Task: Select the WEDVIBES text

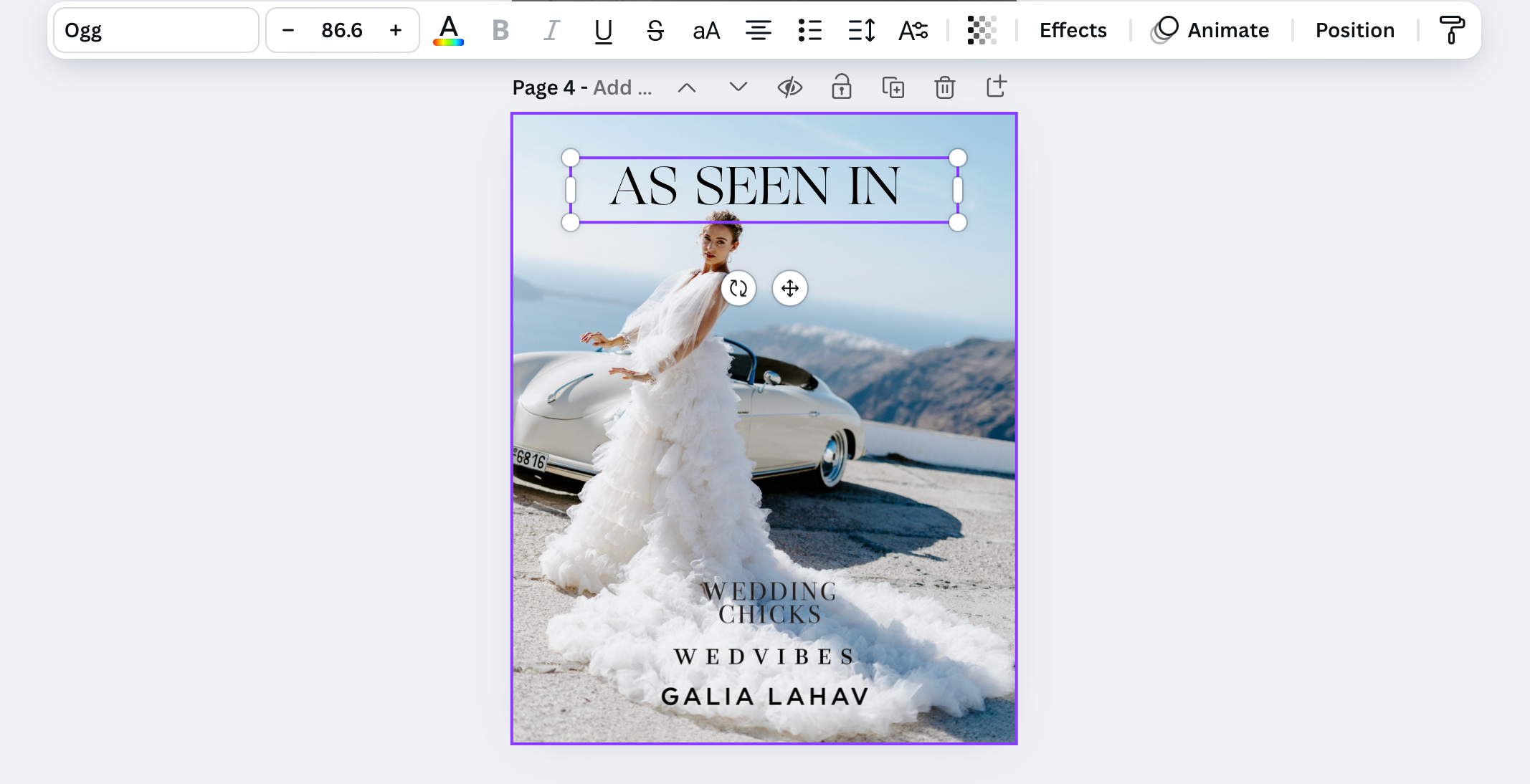Action: click(764, 656)
